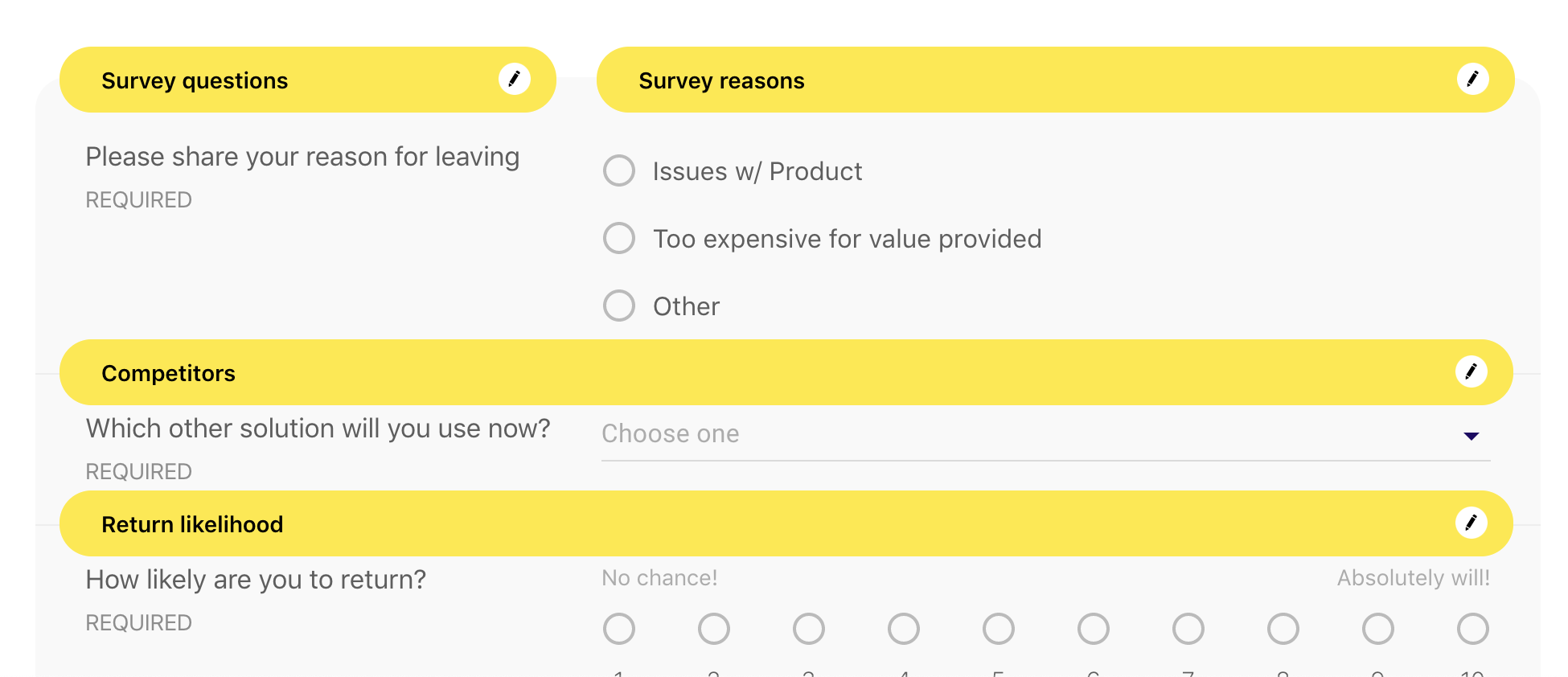
Task: Click the Choose one solution field
Action: click(x=965, y=434)
